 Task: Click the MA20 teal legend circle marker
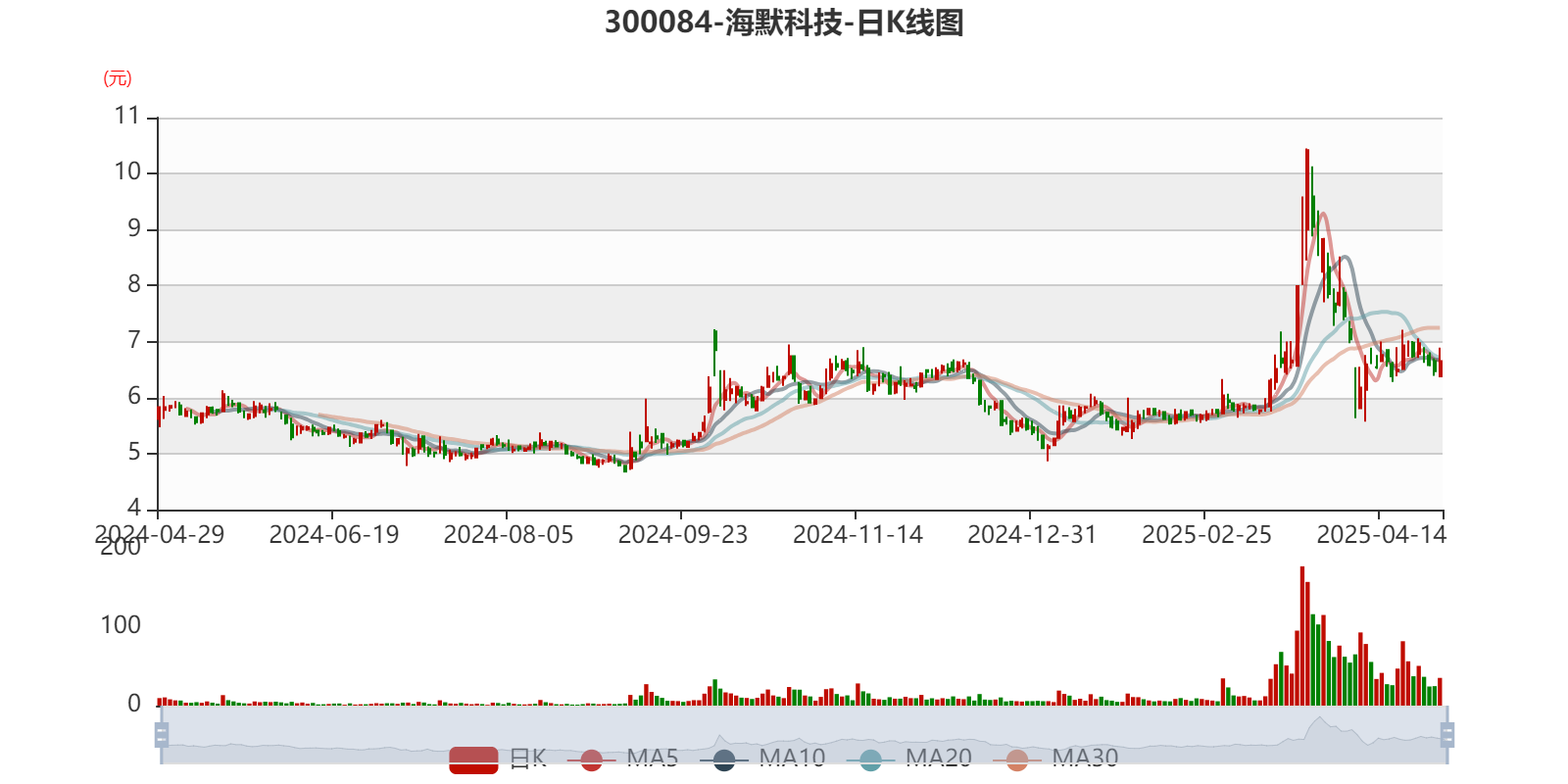[x=870, y=759]
